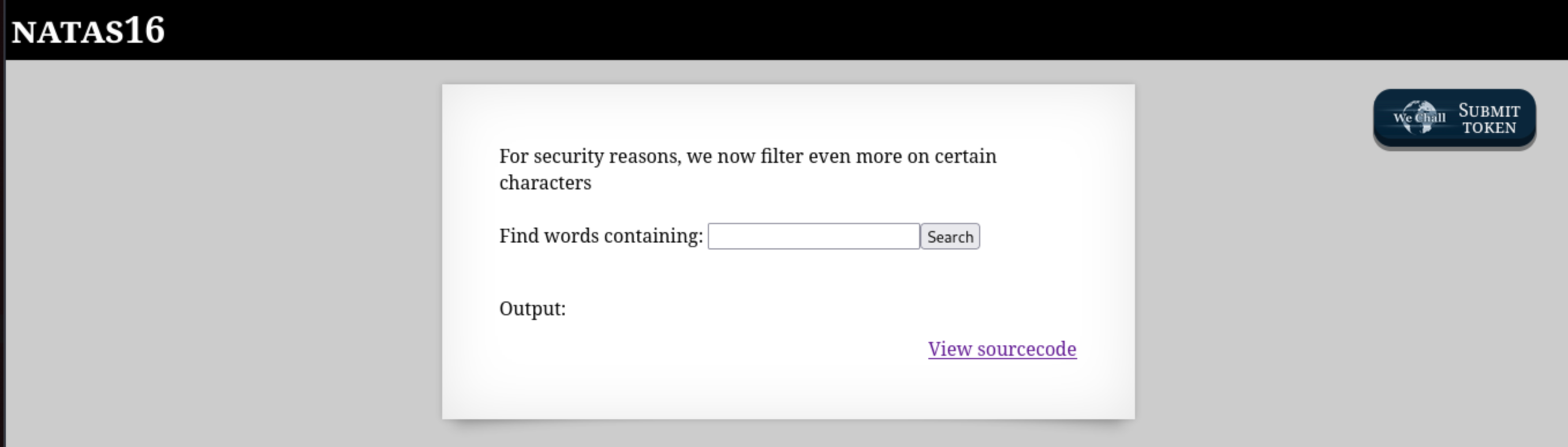Click the WeChall logo text
Image resolution: width=1568 pixels, height=447 pixels.
(x=1419, y=118)
